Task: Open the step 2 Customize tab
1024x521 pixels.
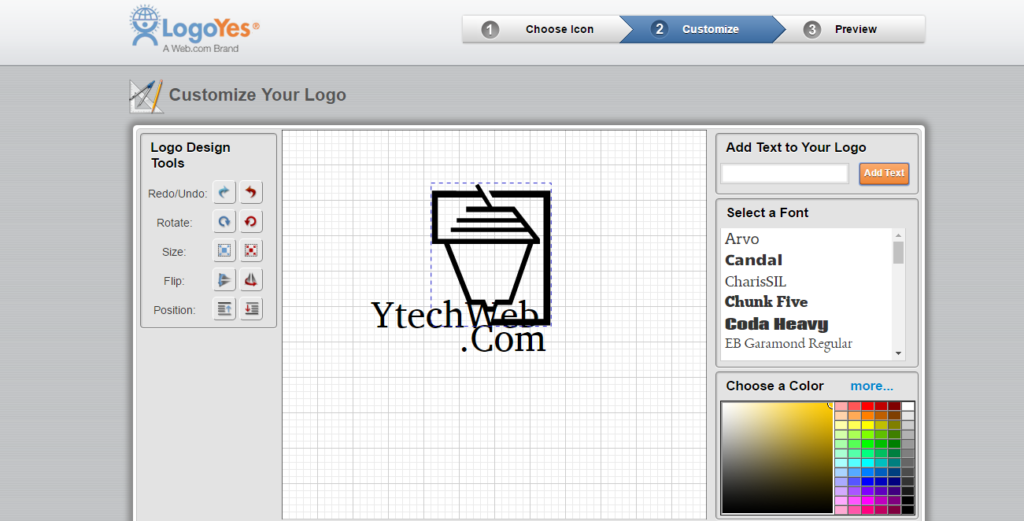Action: tap(702, 29)
